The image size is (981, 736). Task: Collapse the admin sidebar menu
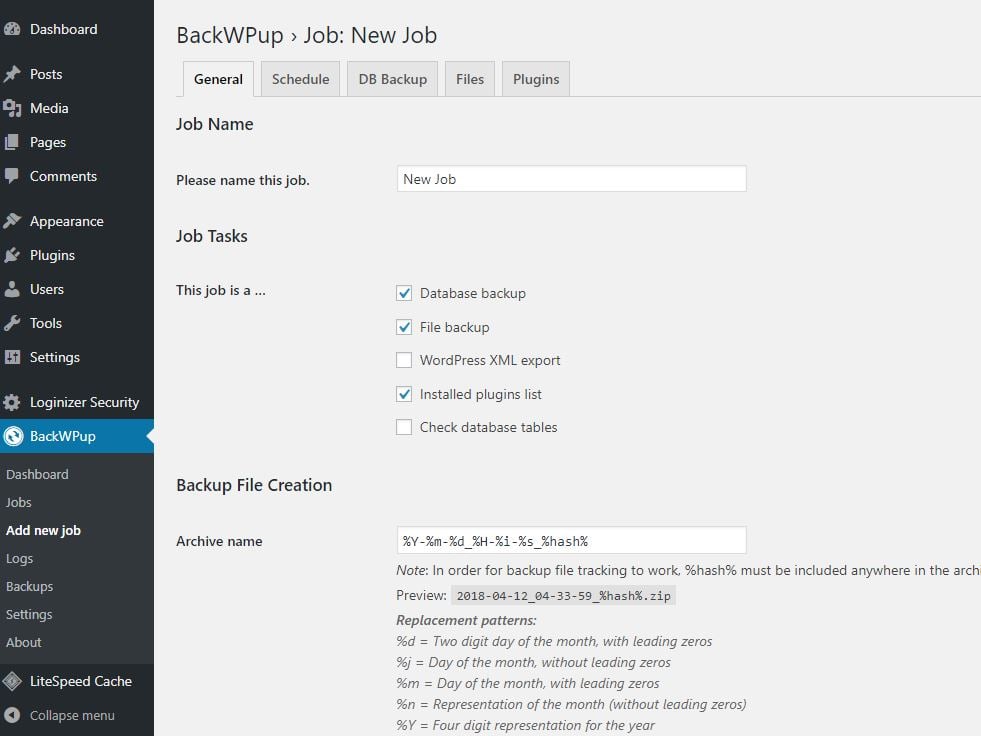click(x=60, y=715)
